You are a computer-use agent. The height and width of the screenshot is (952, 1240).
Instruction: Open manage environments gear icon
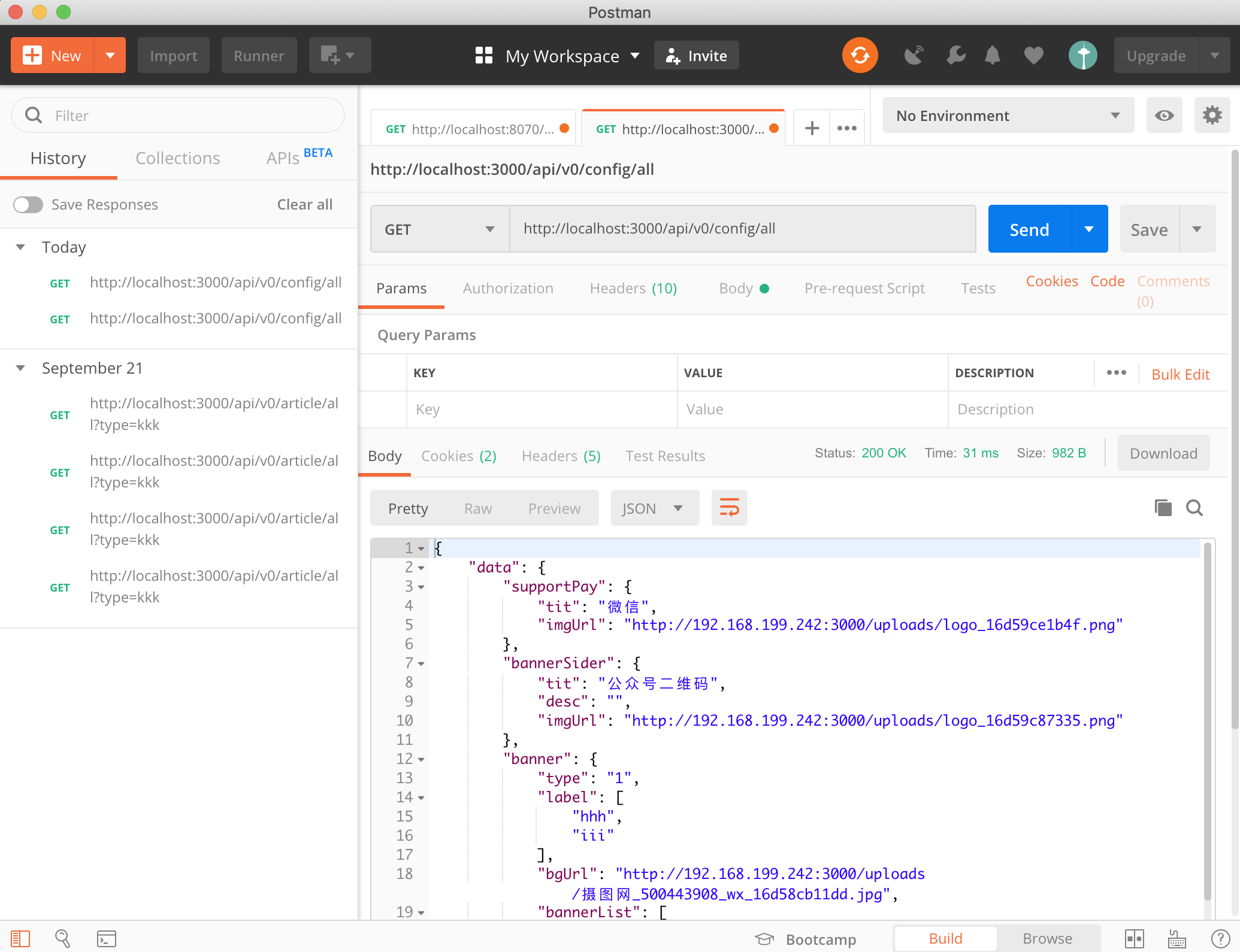[1212, 115]
